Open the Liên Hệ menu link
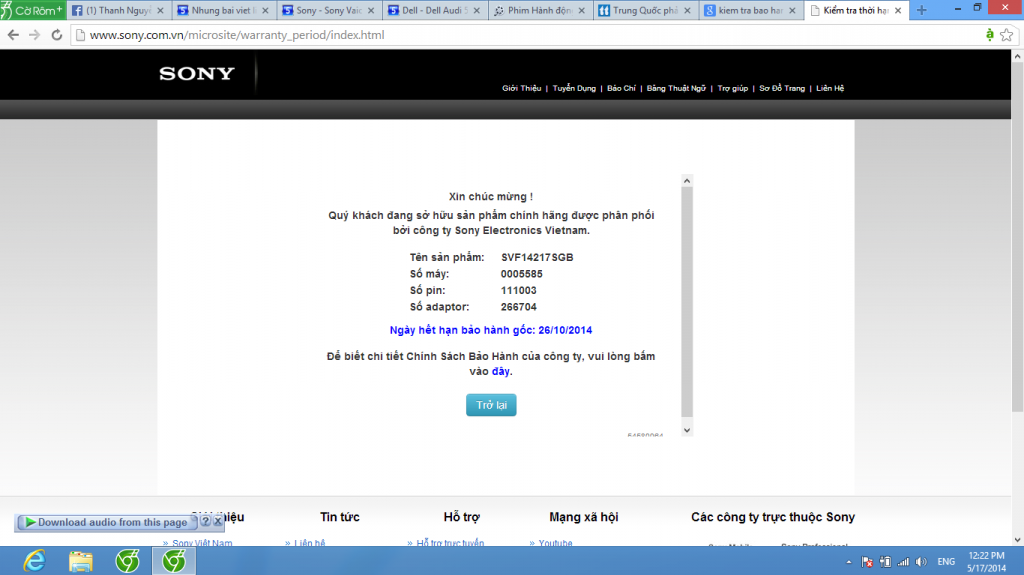This screenshot has height=575, width=1024. pos(830,88)
